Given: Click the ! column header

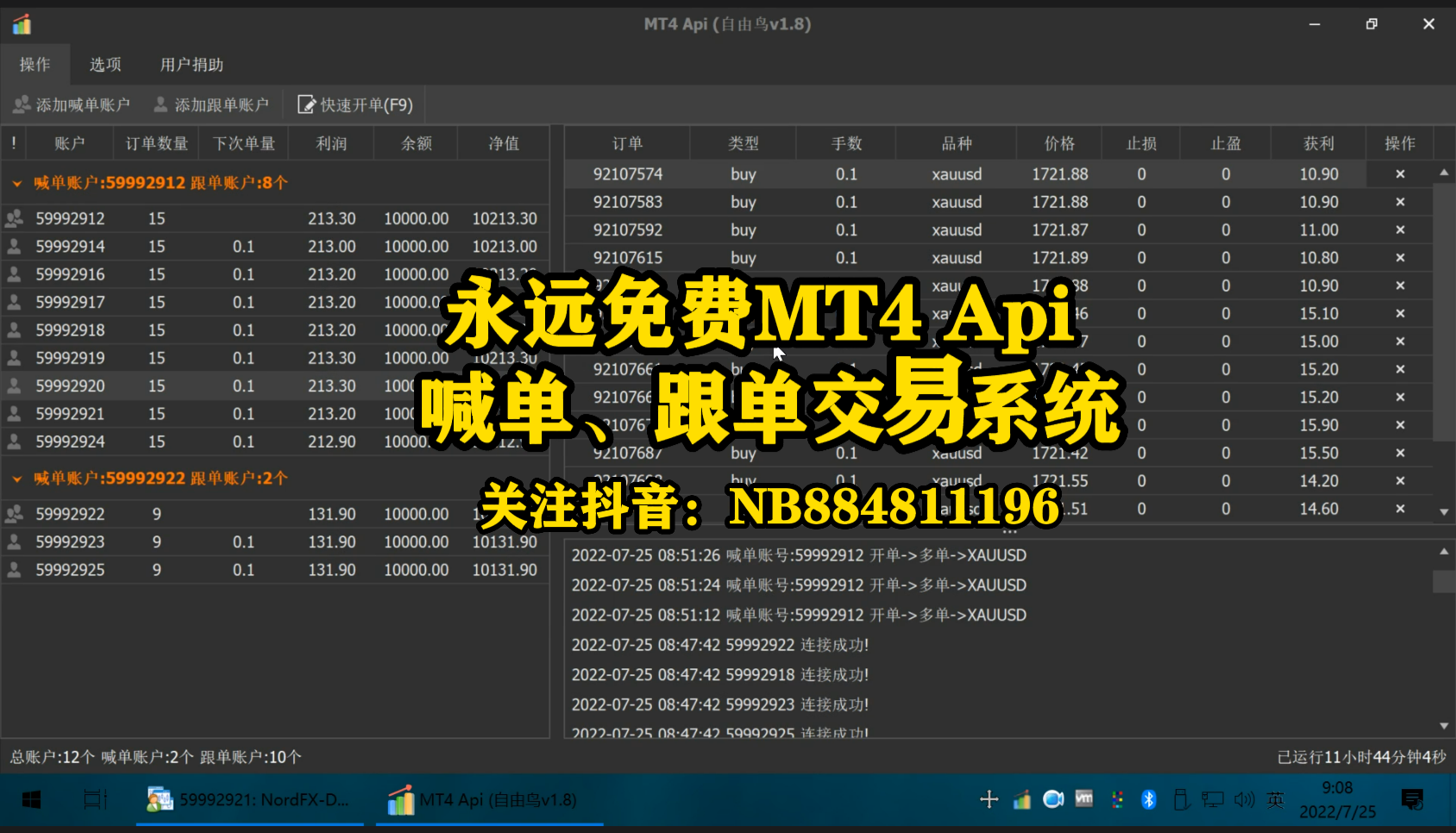Looking at the screenshot, I should (x=14, y=143).
